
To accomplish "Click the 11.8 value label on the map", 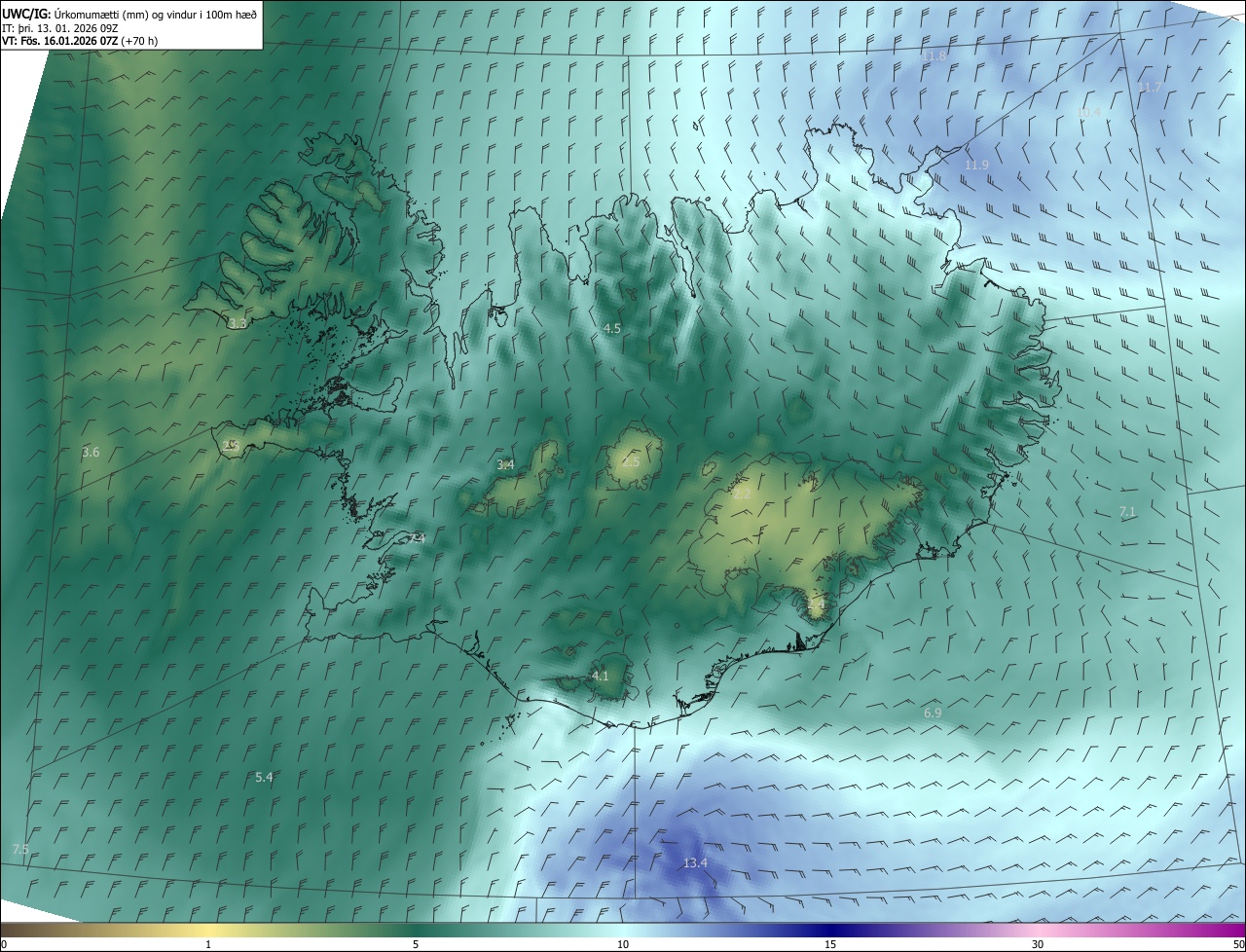I will [934, 56].
